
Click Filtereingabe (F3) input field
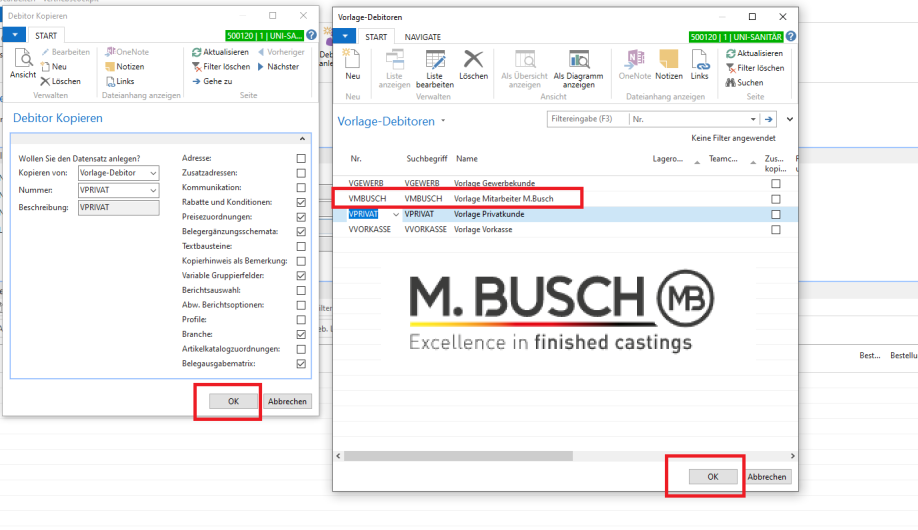click(x=587, y=119)
